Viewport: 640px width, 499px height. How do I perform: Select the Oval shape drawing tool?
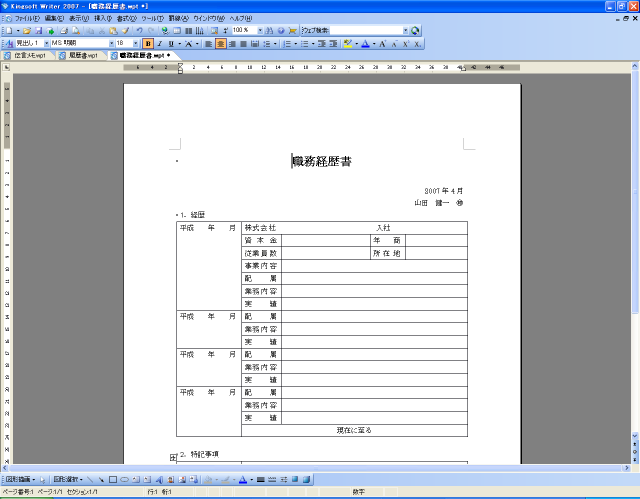pyautogui.click(x=124, y=479)
